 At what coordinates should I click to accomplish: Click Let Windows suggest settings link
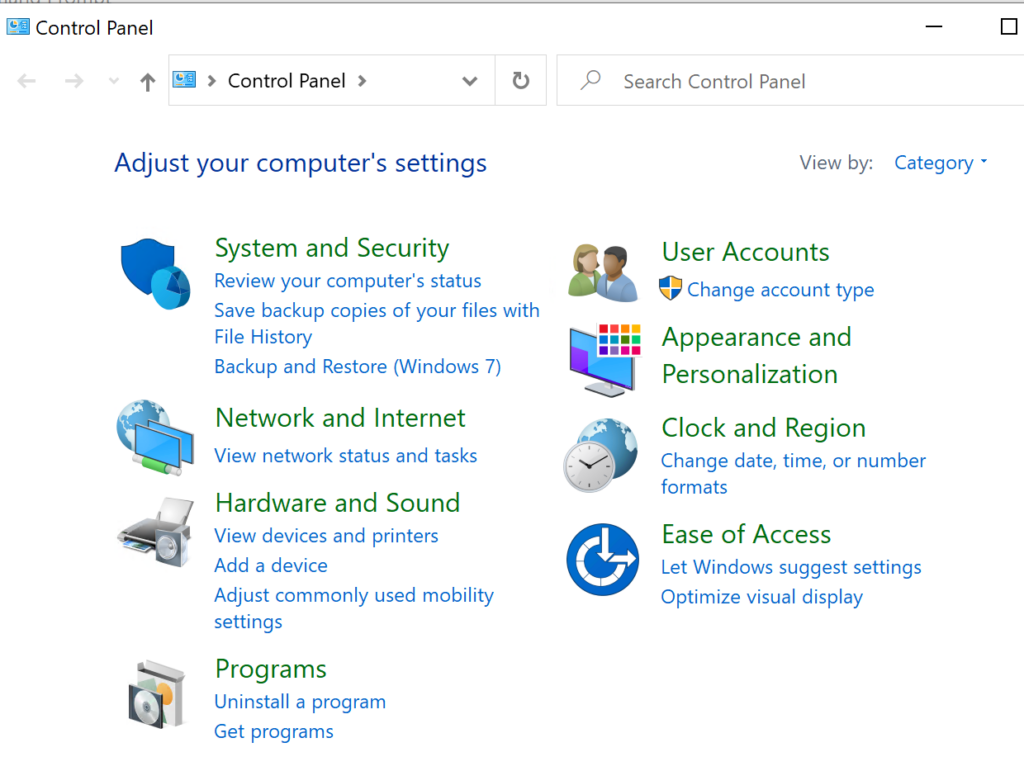tap(791, 567)
